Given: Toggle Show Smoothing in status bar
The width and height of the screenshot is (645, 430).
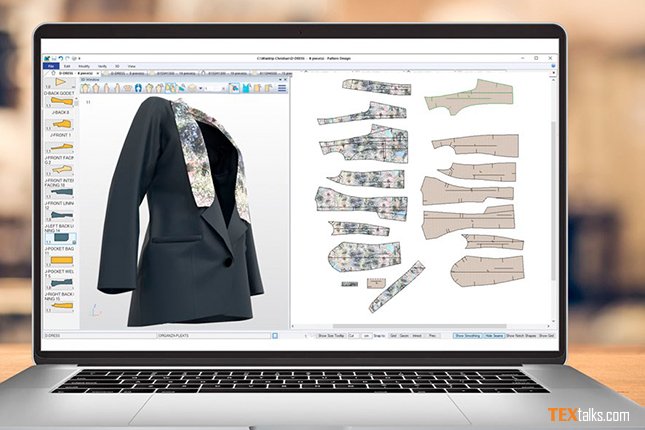Looking at the screenshot, I should click(468, 336).
